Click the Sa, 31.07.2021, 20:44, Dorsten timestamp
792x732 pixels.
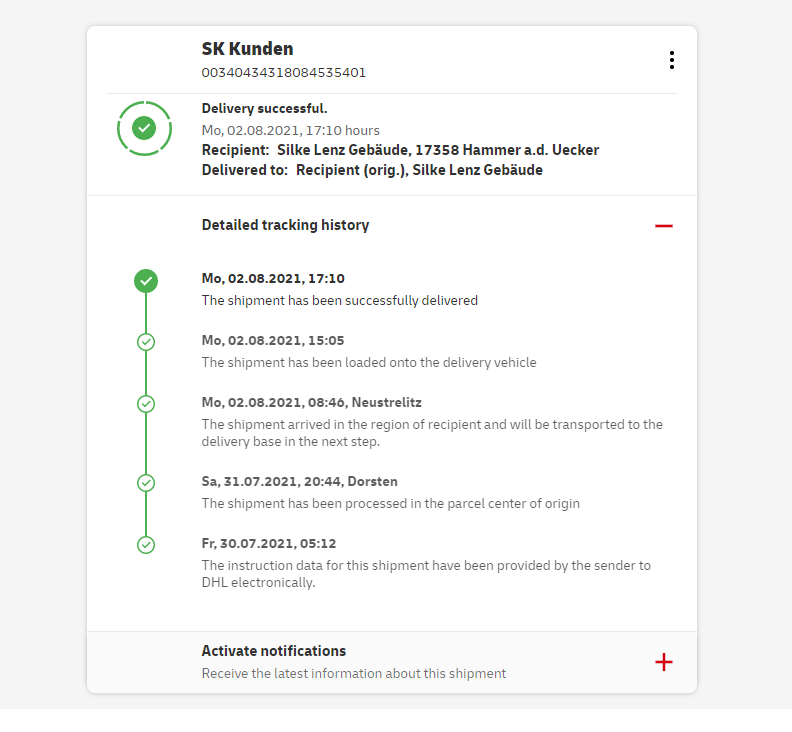tap(300, 481)
